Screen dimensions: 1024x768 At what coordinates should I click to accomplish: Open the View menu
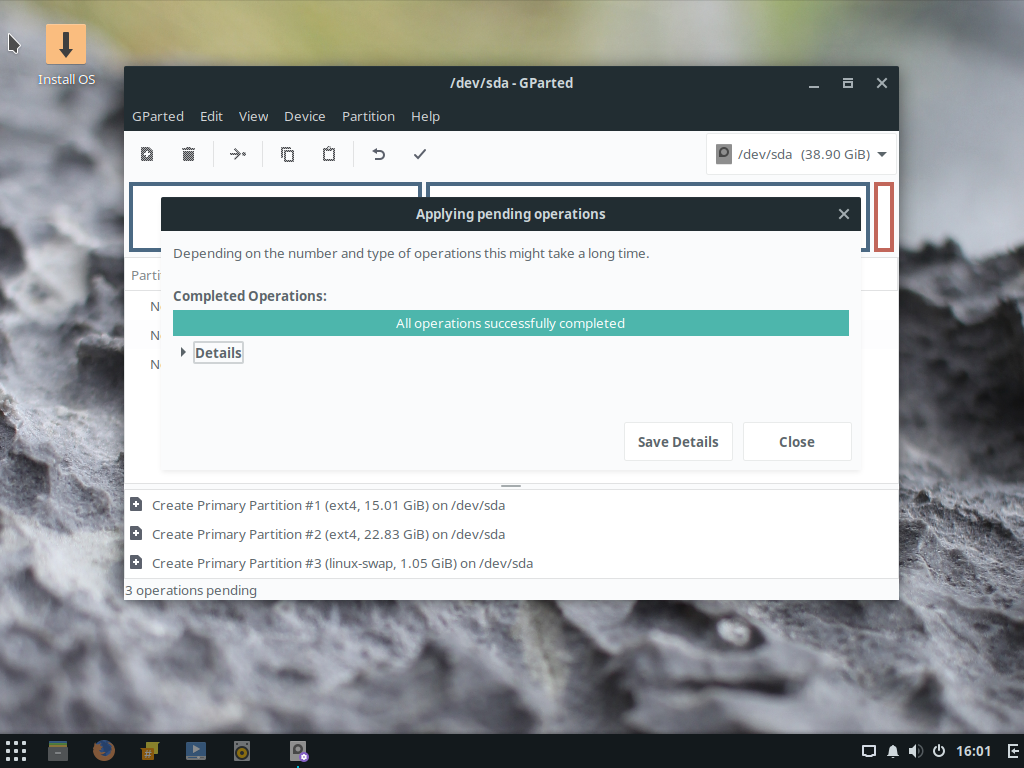tap(253, 116)
